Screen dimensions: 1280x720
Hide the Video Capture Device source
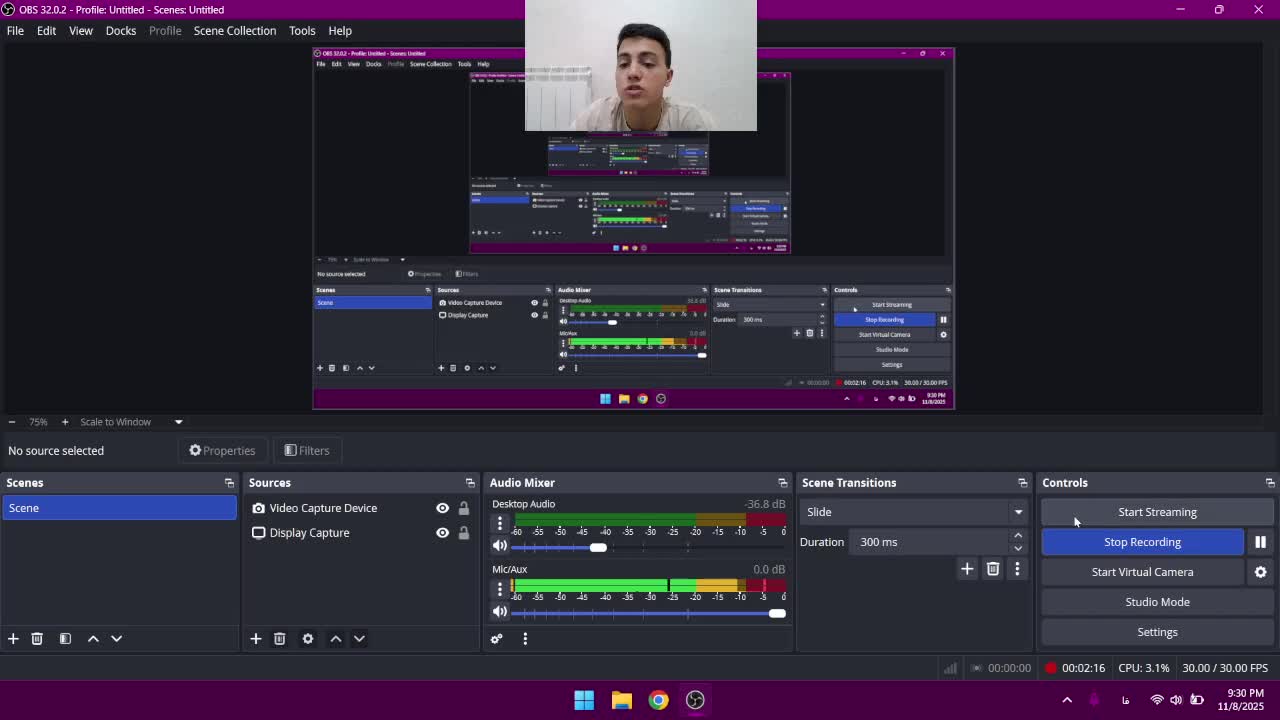(442, 508)
